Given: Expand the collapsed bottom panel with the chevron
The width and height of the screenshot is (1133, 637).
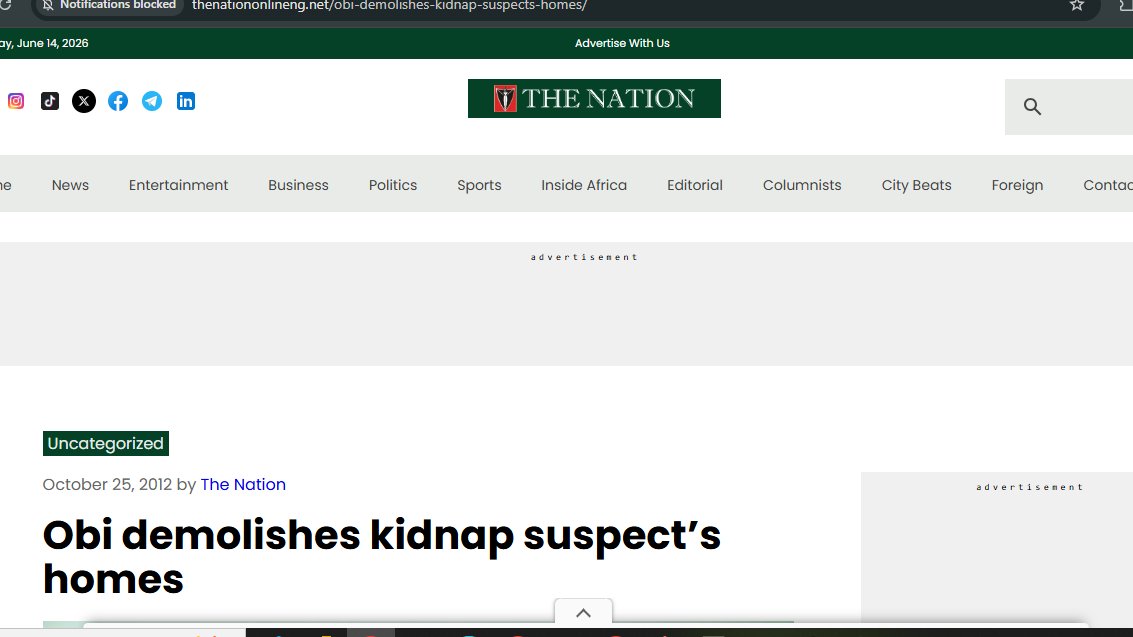Looking at the screenshot, I should click(x=583, y=612).
